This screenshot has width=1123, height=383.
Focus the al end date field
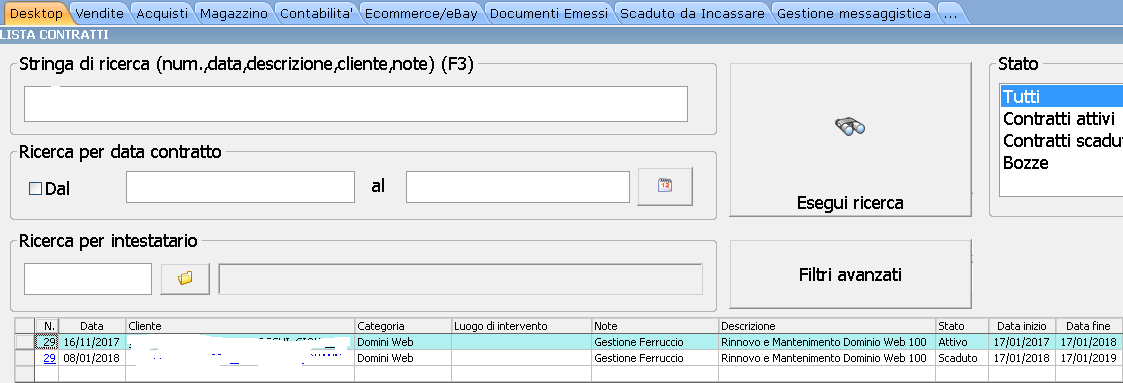pos(518,187)
